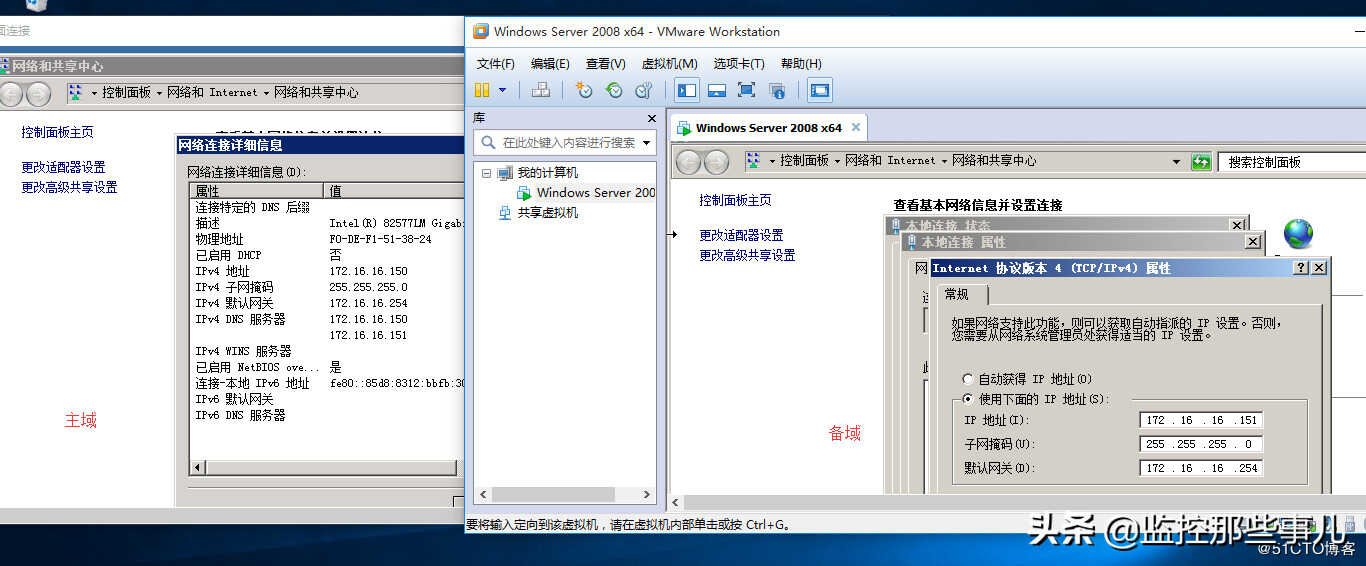Click the 搜索控制面板 search box

(x=1292, y=162)
